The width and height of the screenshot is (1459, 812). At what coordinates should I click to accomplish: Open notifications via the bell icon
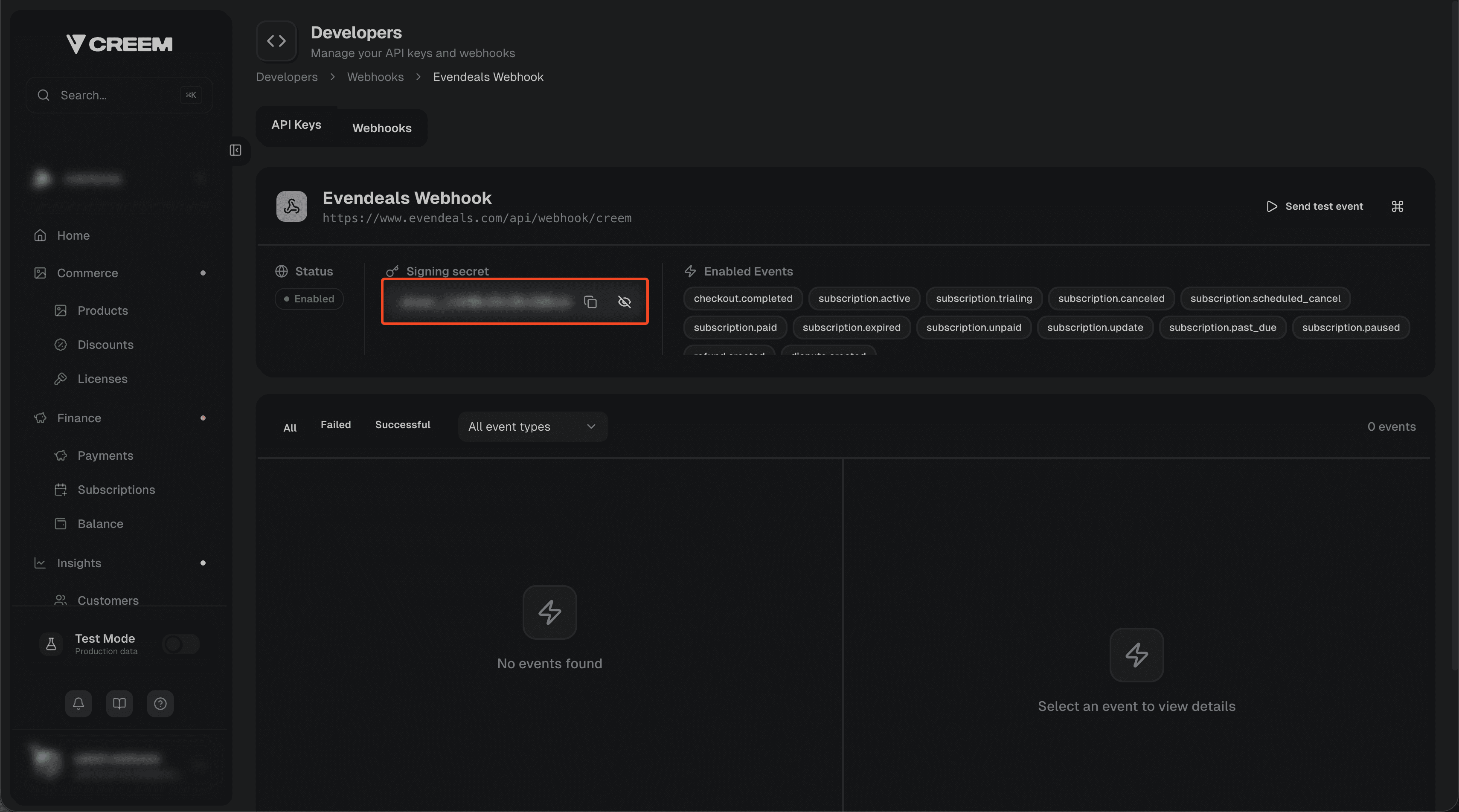click(78, 703)
